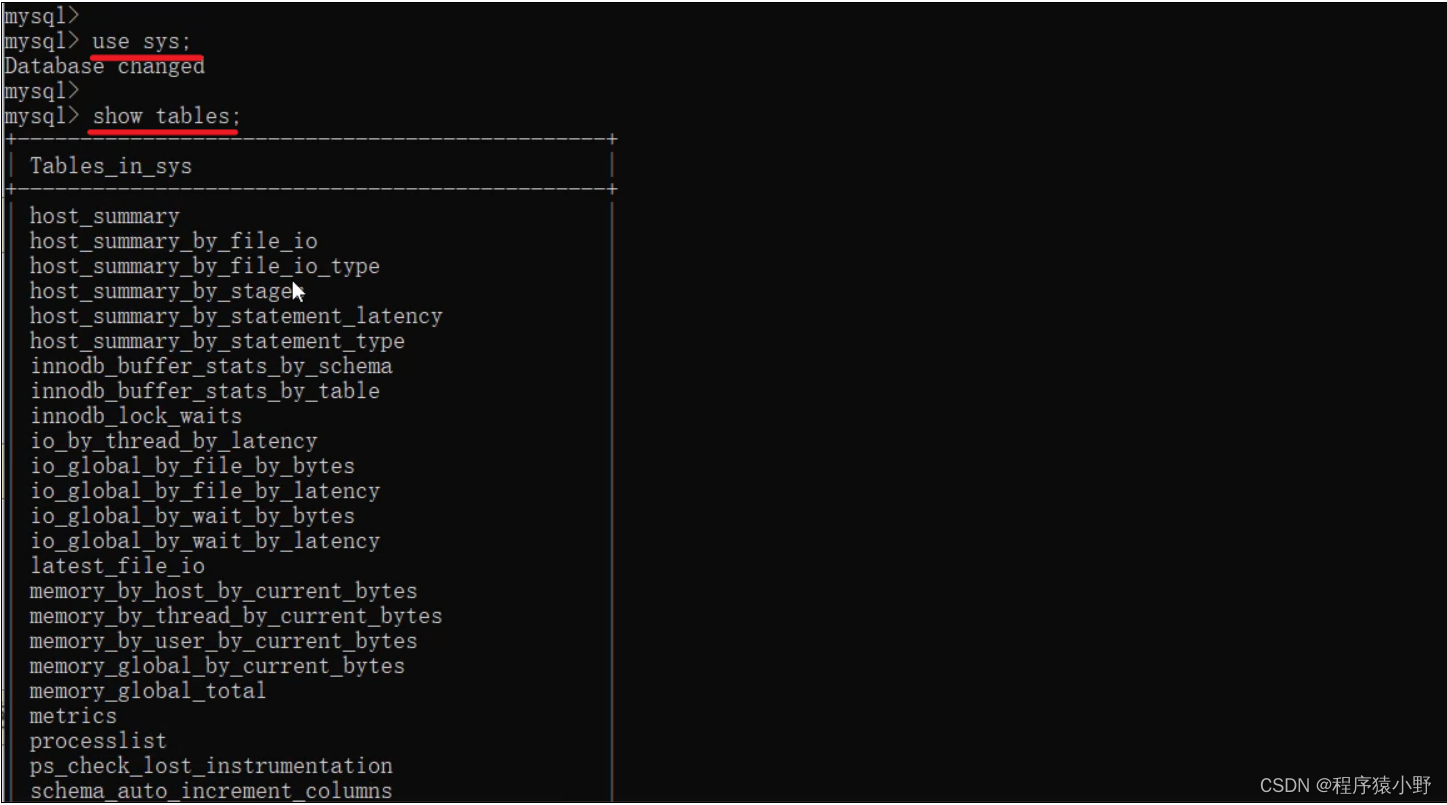This screenshot has width=1447, height=805.
Task: Click io_global_by_wait_by_latency in the output
Action: click(x=204, y=541)
